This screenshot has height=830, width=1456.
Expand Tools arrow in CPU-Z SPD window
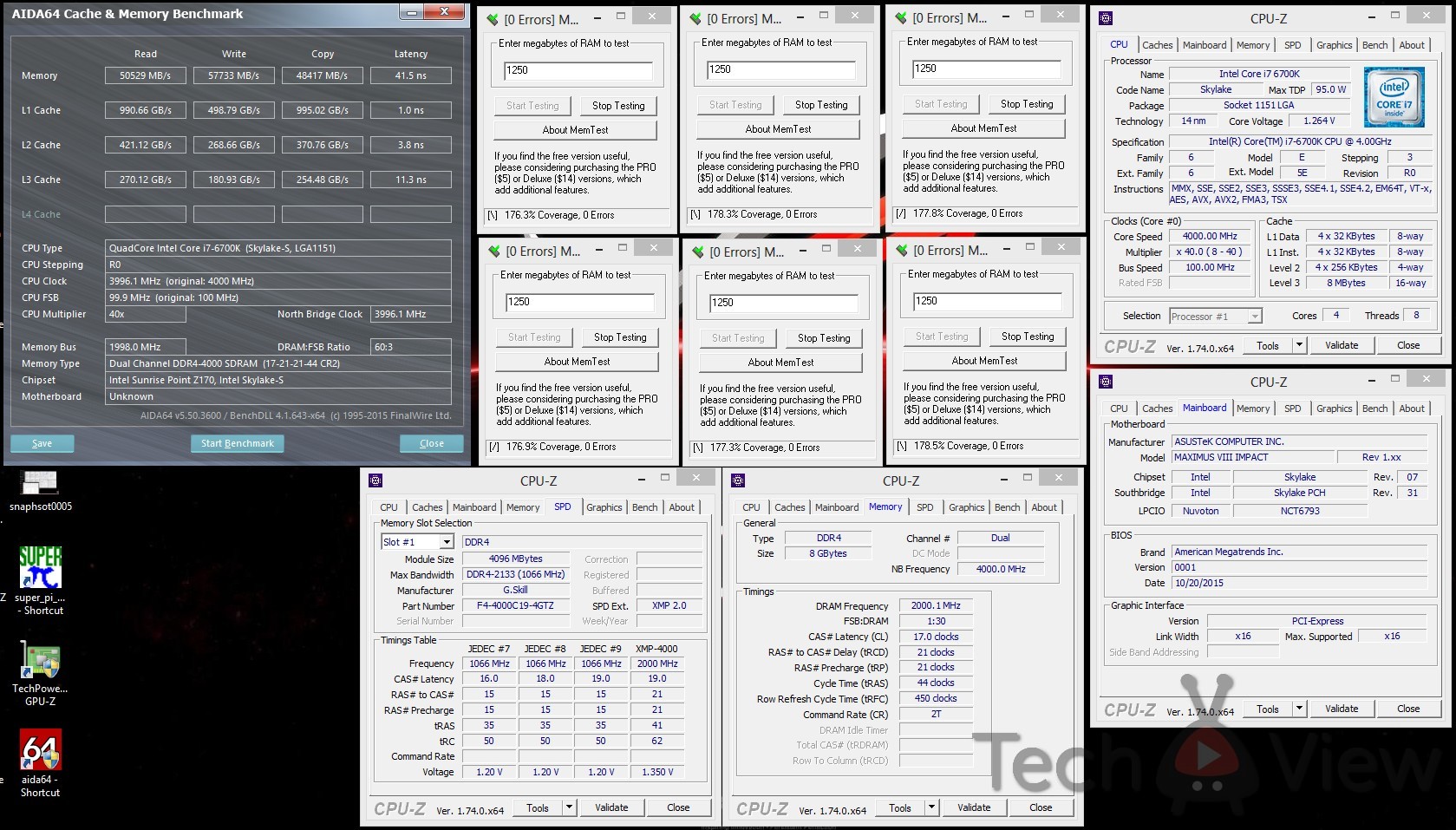569,807
